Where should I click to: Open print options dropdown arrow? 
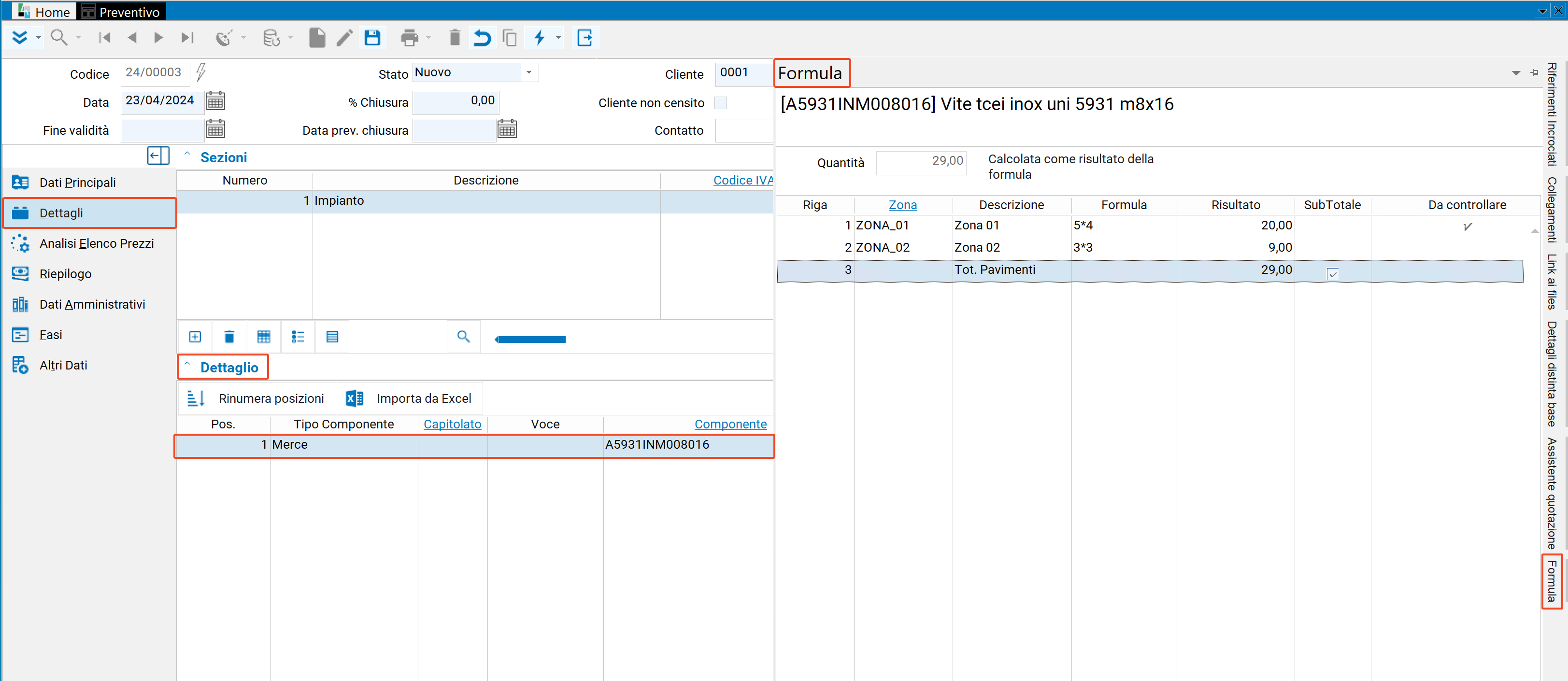pyautogui.click(x=428, y=38)
